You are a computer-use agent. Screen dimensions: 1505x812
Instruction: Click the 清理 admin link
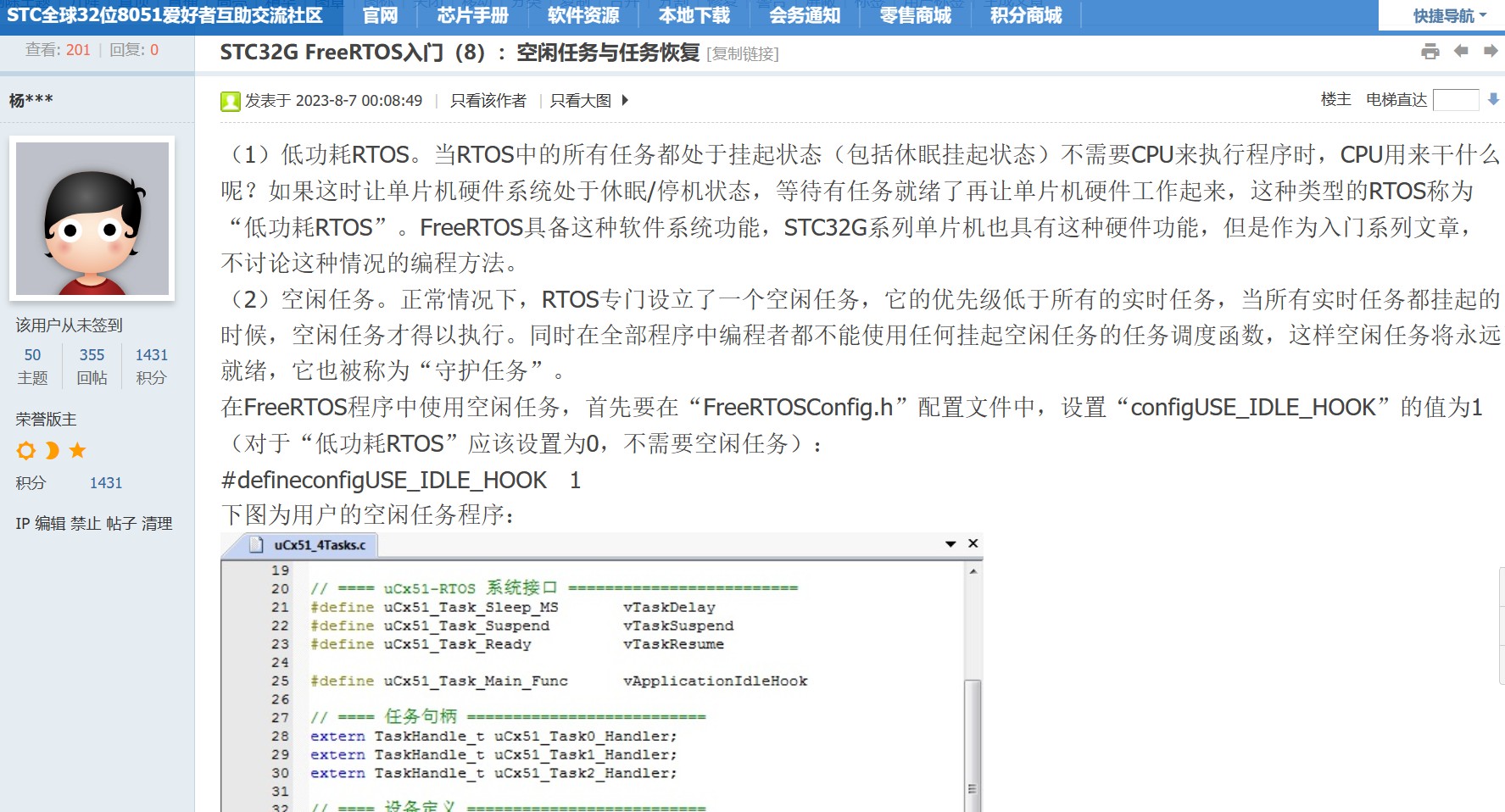click(x=157, y=524)
